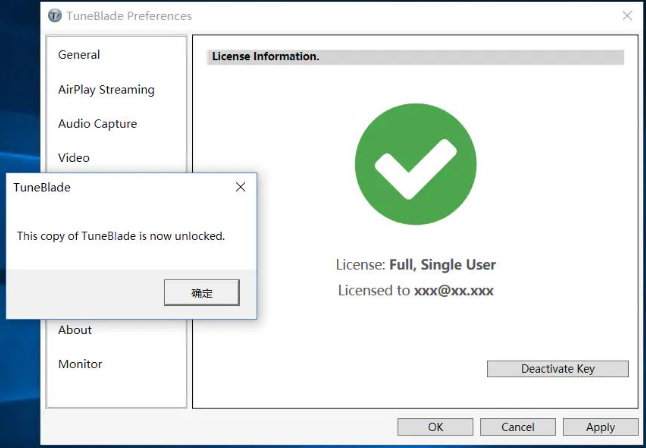This screenshot has width=646, height=448.
Task: Open the About section
Action: 75,330
